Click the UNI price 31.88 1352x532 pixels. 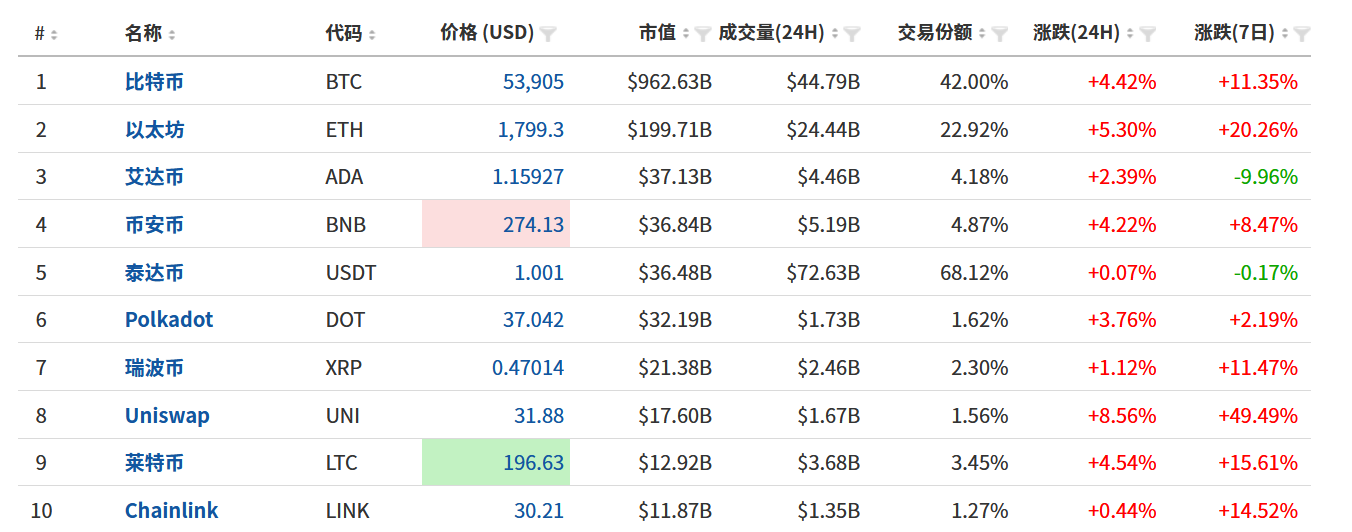(x=539, y=416)
